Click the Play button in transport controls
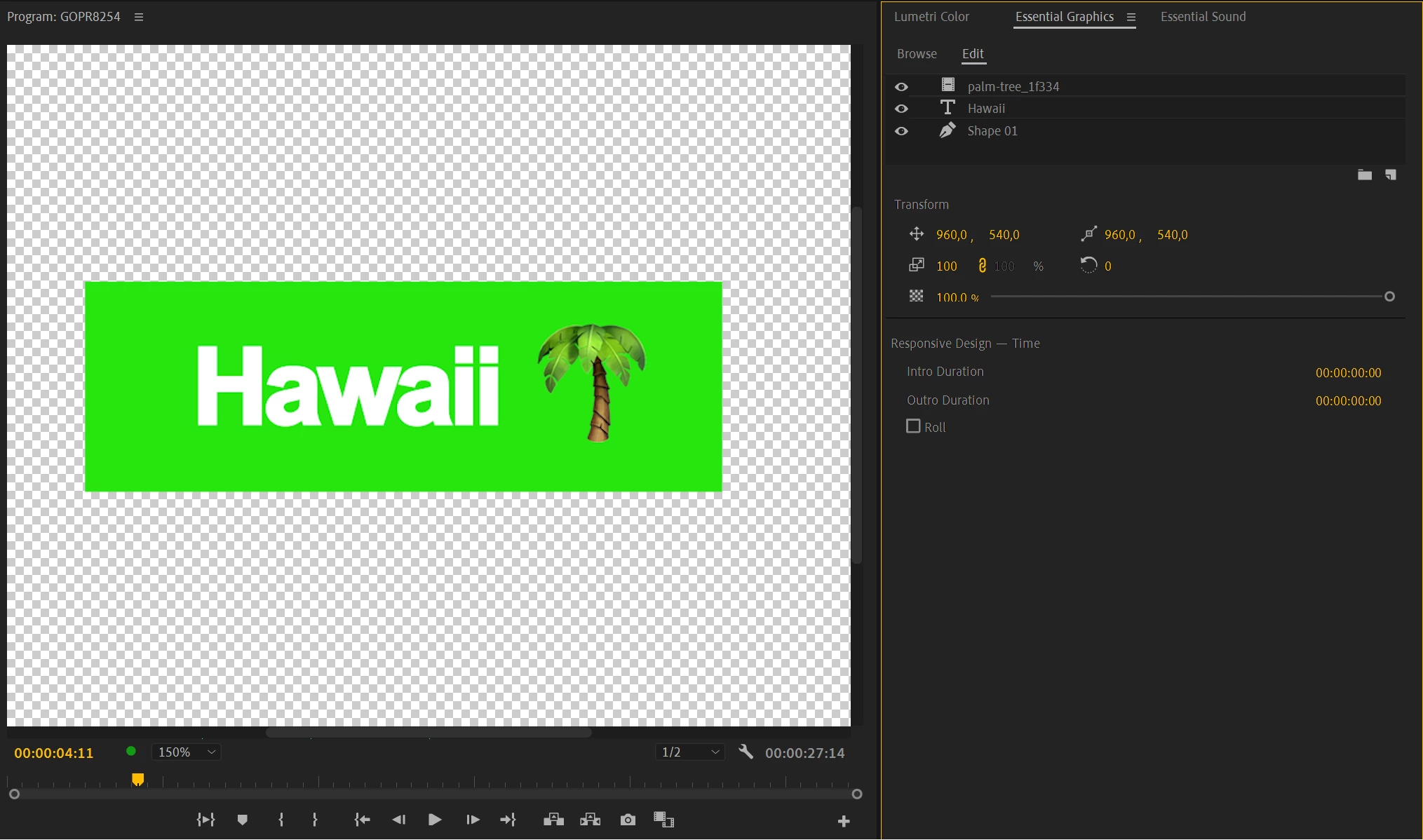 [434, 820]
